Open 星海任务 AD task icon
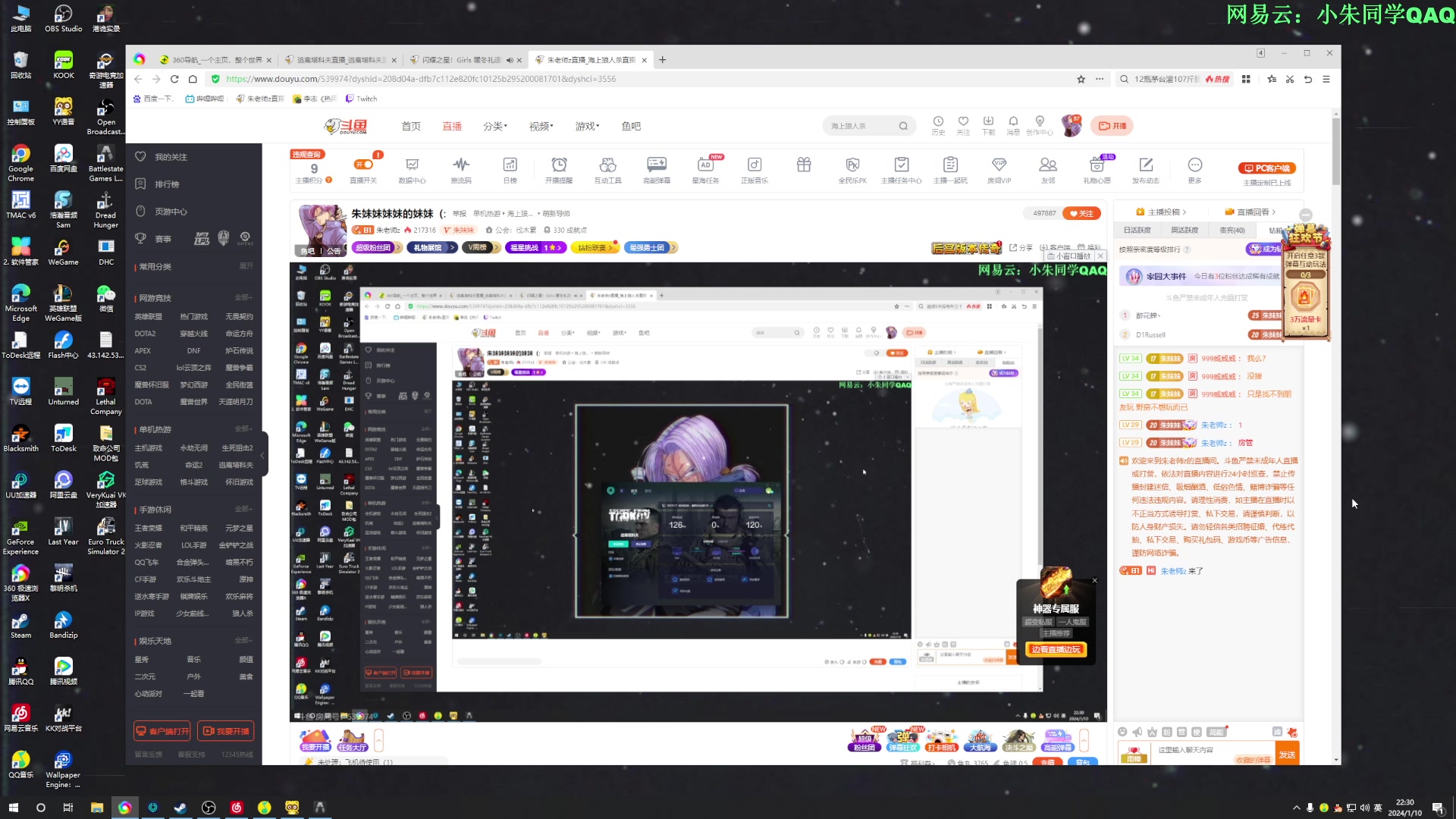Viewport: 1456px width, 819px height. tap(705, 165)
